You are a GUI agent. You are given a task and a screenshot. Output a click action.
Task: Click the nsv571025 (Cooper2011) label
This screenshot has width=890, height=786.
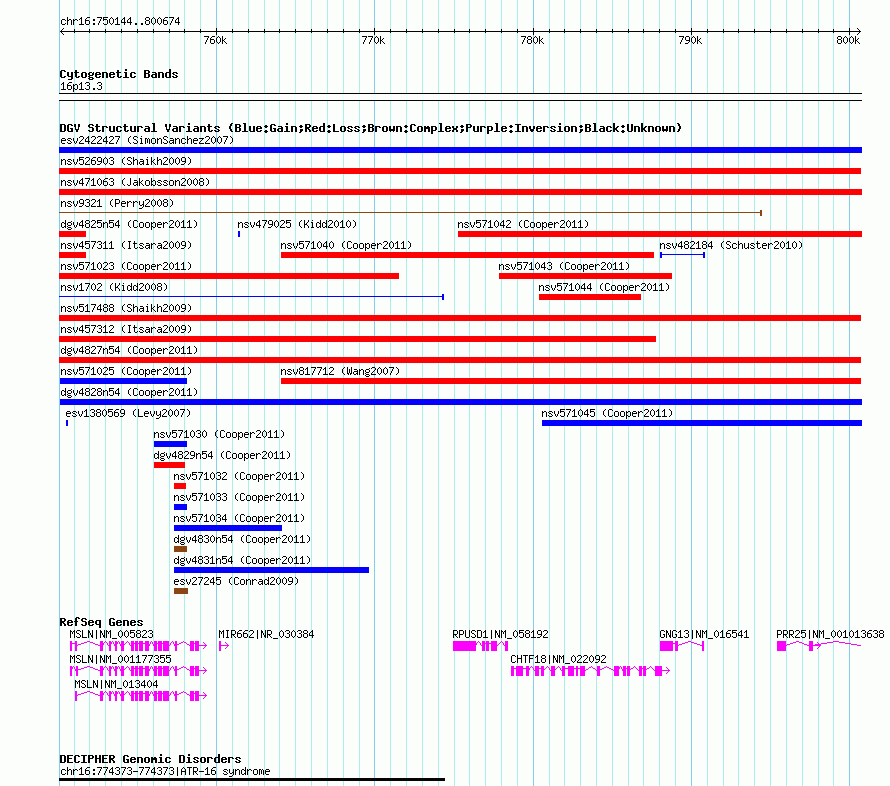click(x=126, y=371)
